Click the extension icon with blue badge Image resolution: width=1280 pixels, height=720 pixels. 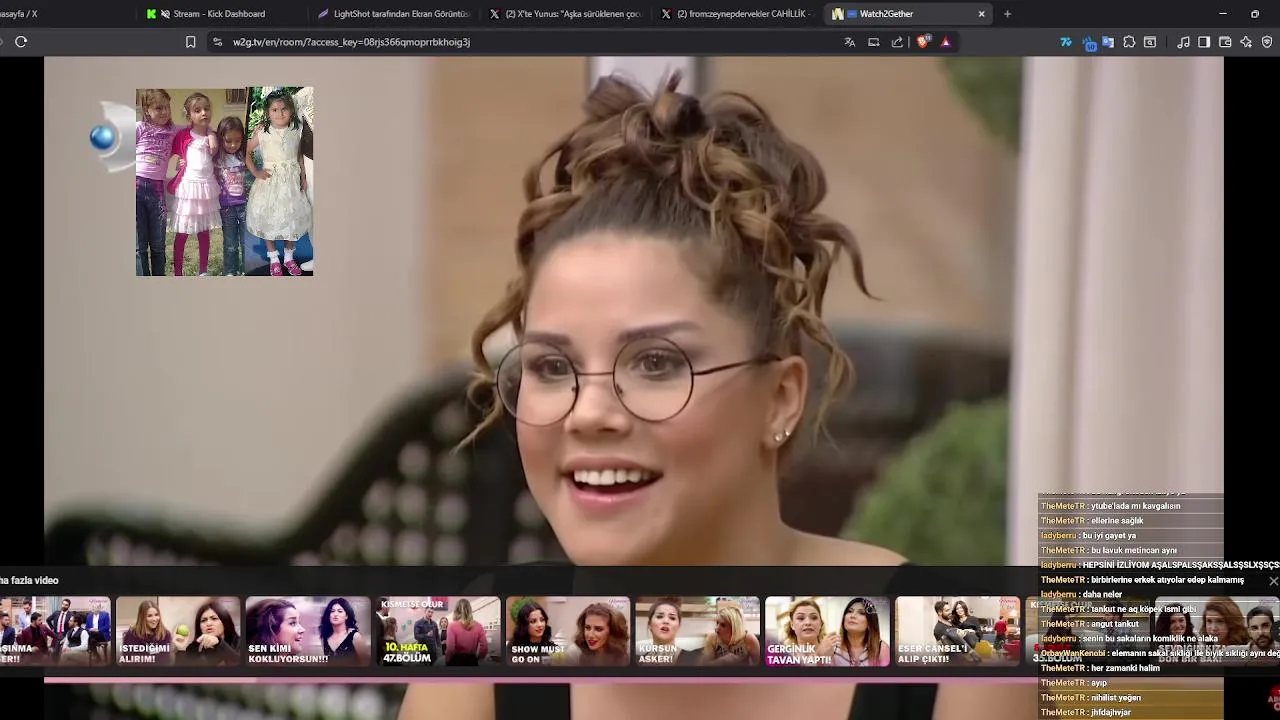[1089, 43]
